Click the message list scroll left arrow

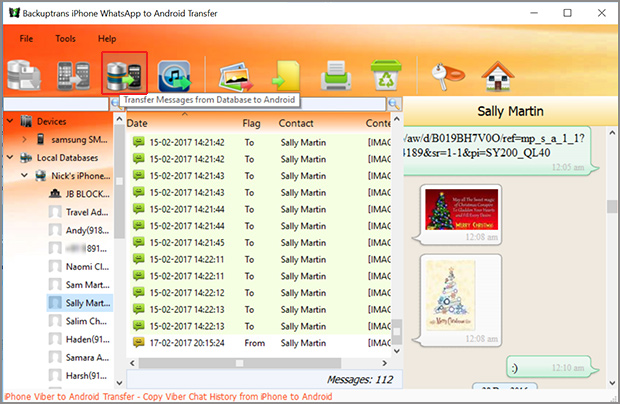132,363
